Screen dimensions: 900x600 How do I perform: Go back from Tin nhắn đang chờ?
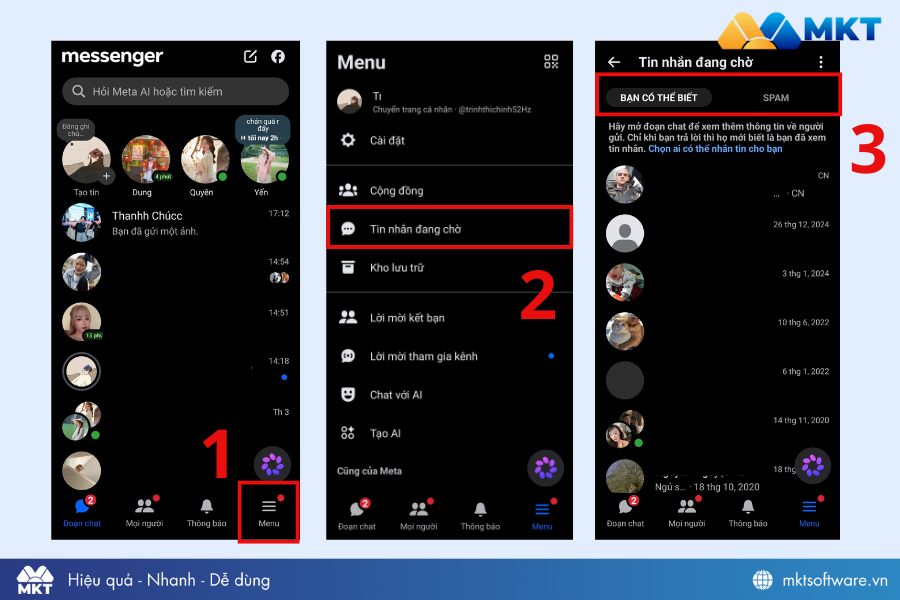614,62
